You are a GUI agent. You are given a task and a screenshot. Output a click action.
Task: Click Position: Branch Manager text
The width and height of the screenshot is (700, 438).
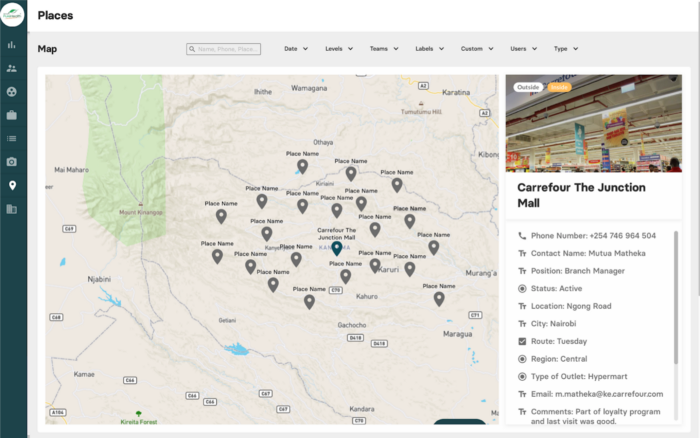click(x=578, y=271)
